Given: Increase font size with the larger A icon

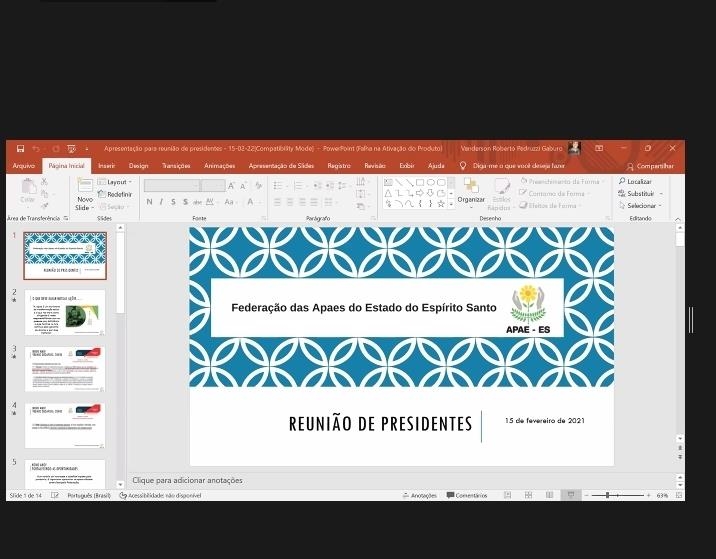Looking at the screenshot, I should (x=231, y=185).
